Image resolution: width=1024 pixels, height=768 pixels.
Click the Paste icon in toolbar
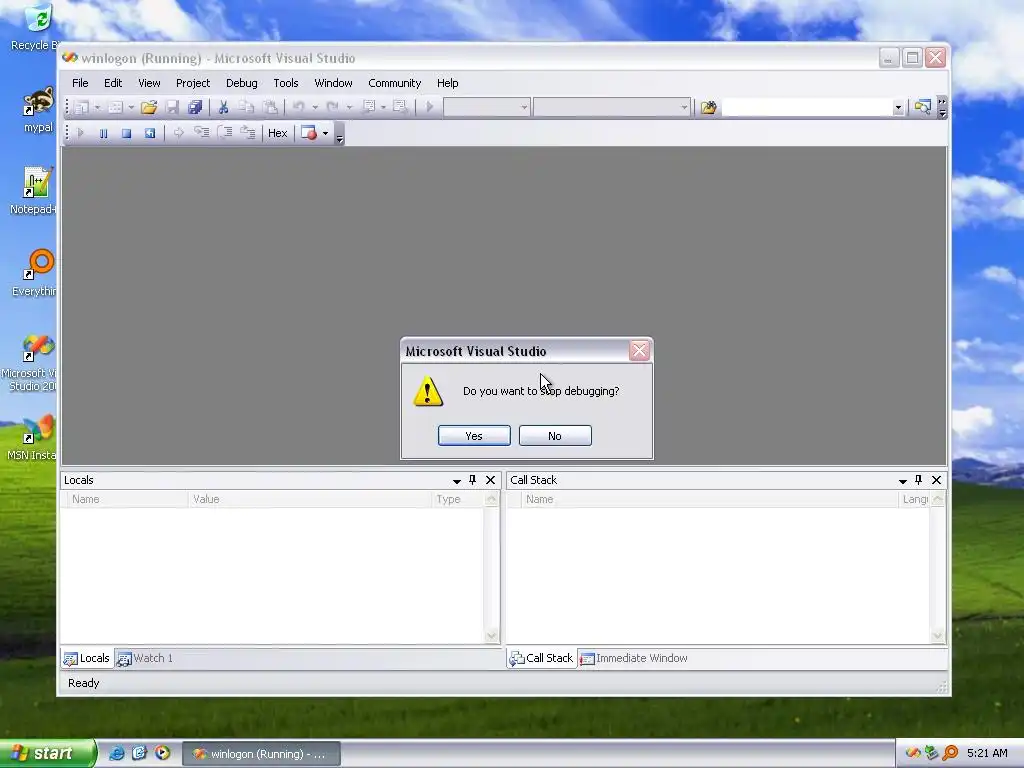[270, 107]
